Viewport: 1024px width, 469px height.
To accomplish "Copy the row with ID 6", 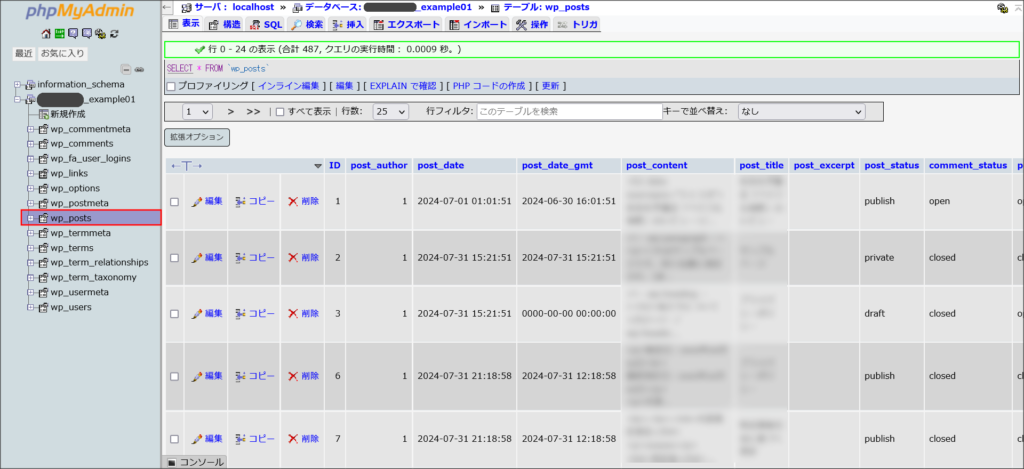I will tap(255, 376).
